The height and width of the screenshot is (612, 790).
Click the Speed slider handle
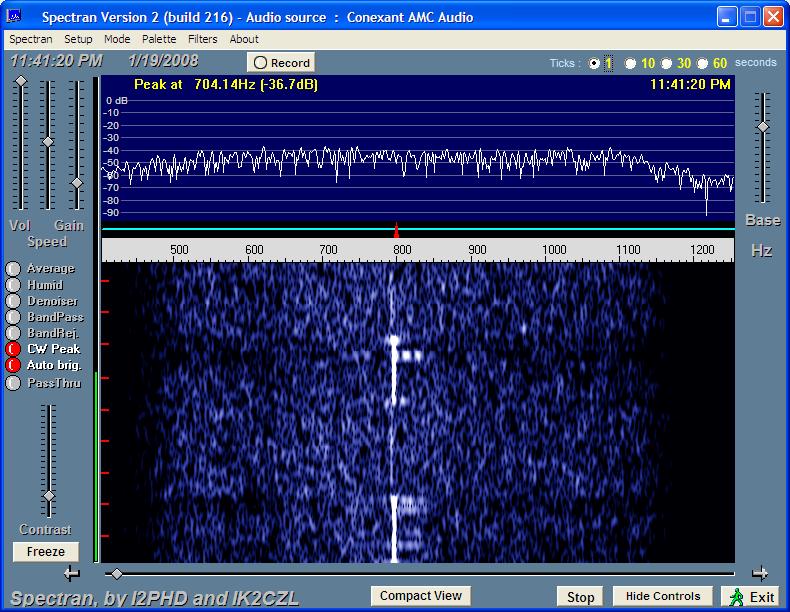48,142
